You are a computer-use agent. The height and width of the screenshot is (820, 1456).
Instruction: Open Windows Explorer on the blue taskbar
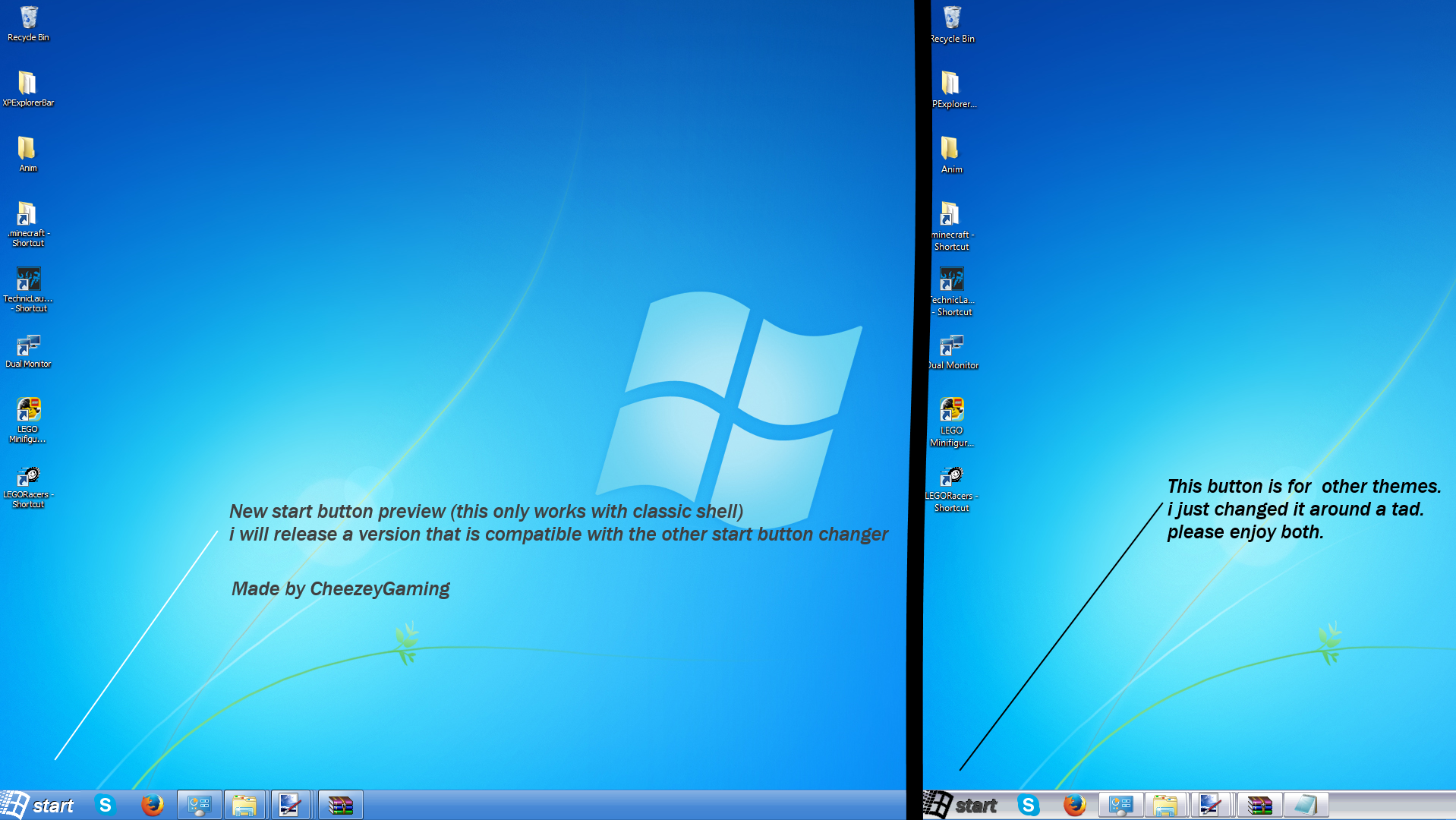[244, 805]
